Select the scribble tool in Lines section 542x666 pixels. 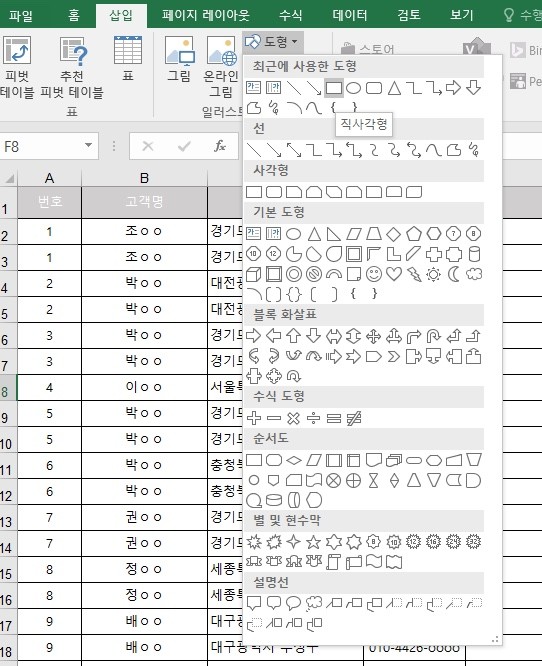pos(474,150)
